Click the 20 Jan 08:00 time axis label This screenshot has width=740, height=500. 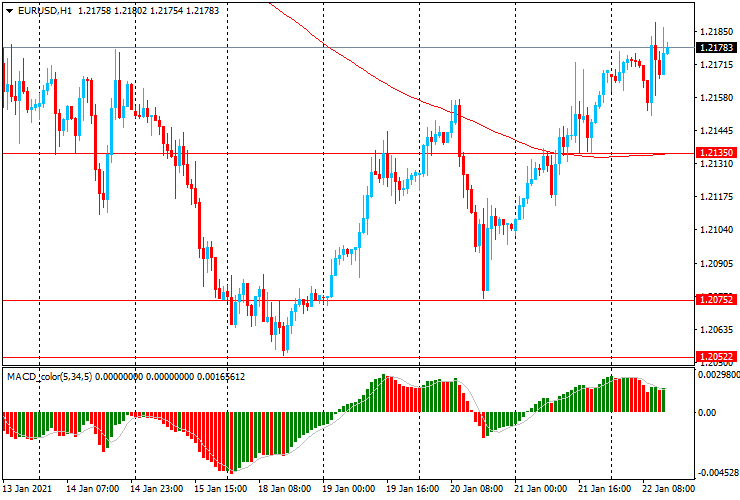[x=477, y=488]
